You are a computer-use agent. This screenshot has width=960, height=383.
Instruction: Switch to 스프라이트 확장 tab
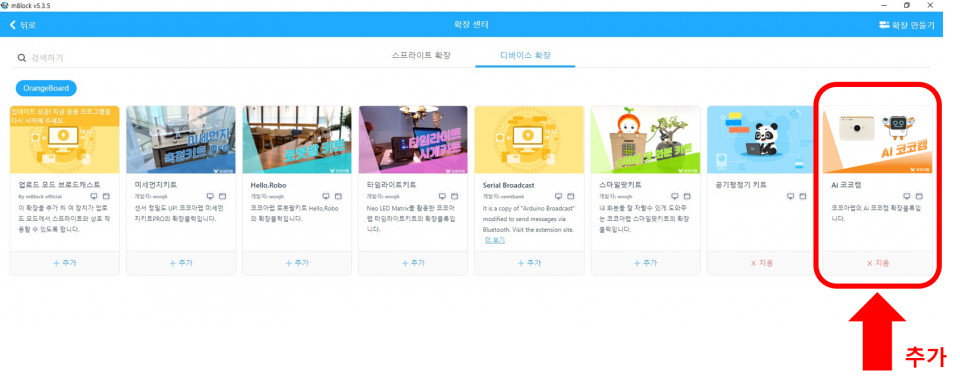point(421,56)
